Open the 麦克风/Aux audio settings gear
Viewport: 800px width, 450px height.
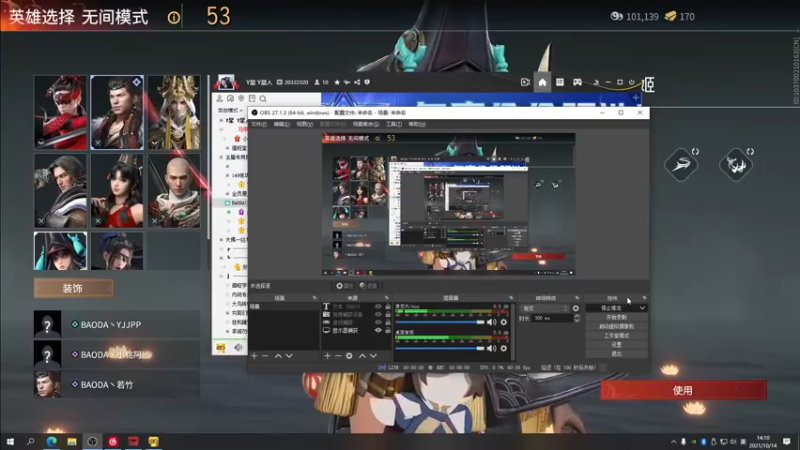[x=504, y=322]
